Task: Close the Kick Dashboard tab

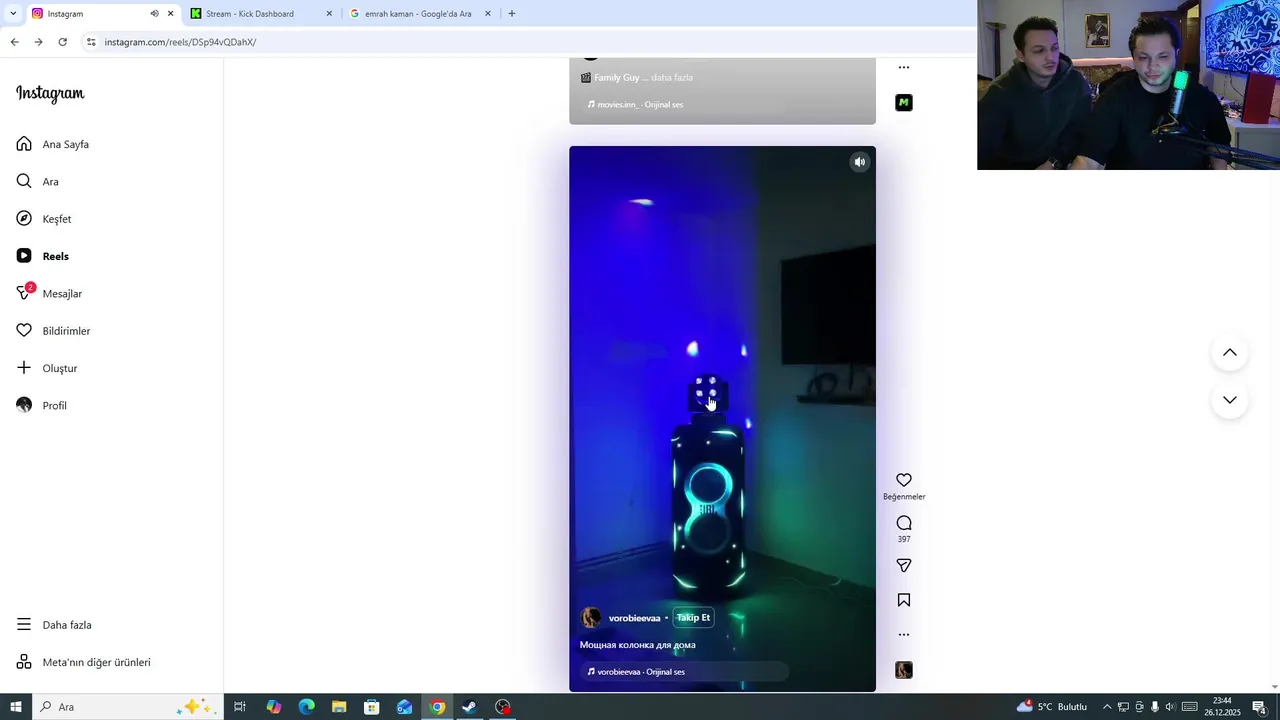Action: 329,14
